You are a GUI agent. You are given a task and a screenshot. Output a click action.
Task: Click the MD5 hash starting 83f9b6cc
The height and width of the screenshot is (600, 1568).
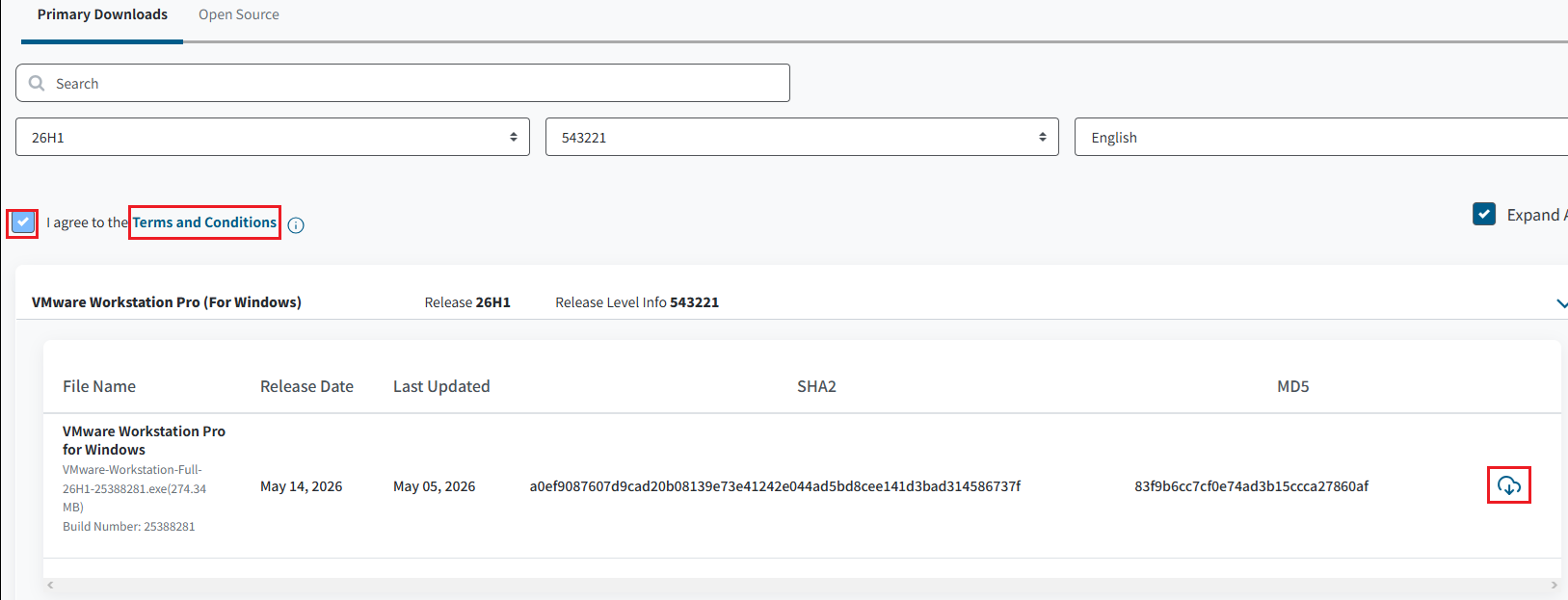point(1251,486)
